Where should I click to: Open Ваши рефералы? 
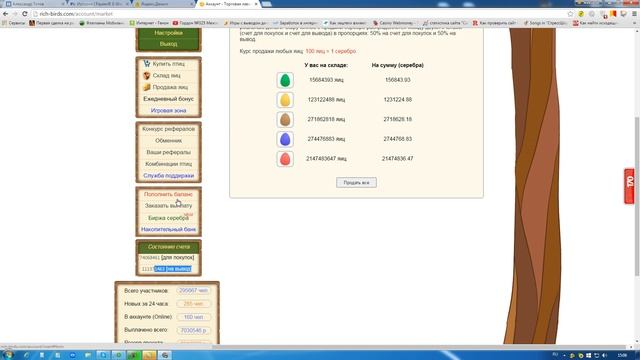click(x=169, y=152)
